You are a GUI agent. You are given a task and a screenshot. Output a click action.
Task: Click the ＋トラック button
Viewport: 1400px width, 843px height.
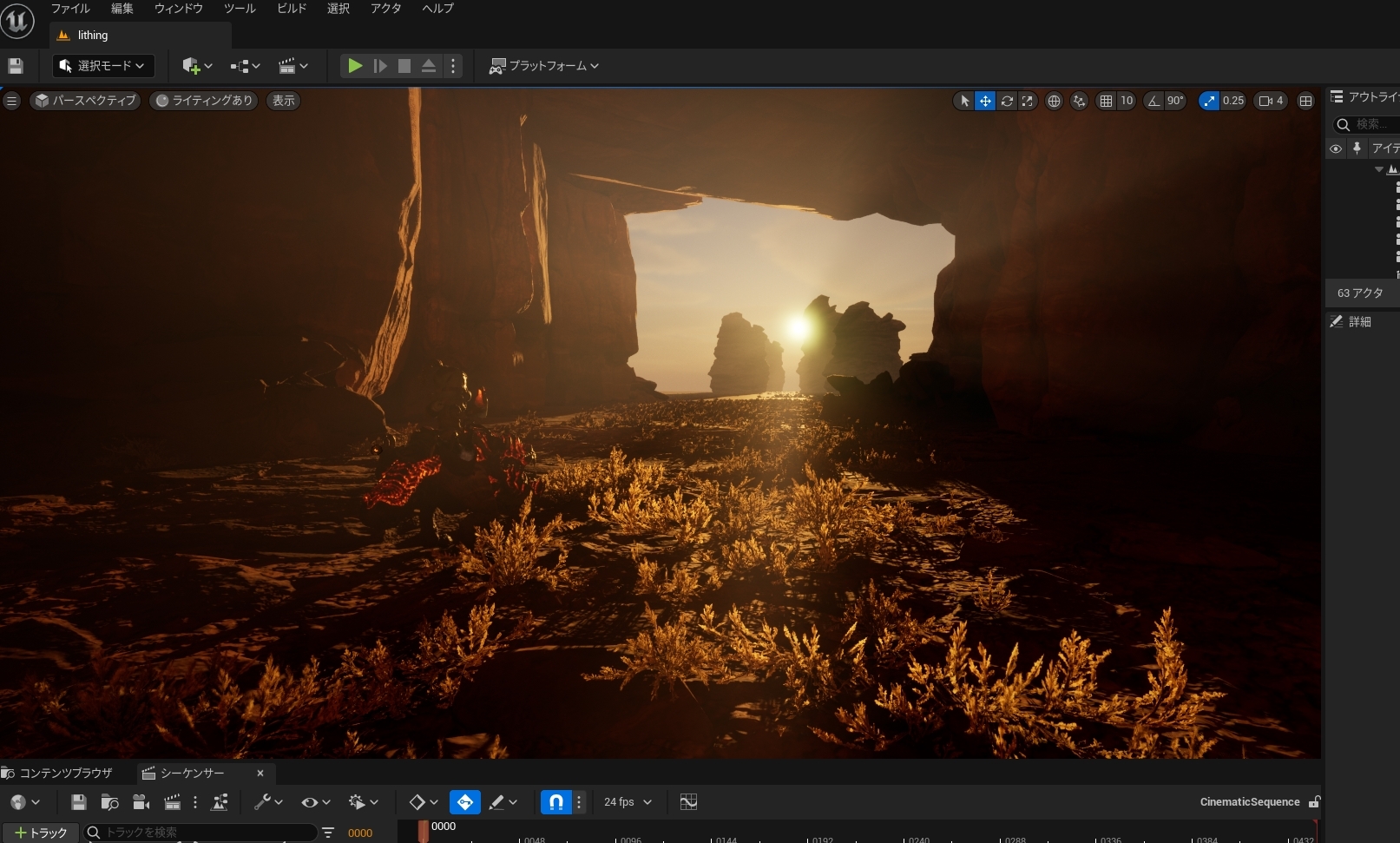click(x=41, y=833)
